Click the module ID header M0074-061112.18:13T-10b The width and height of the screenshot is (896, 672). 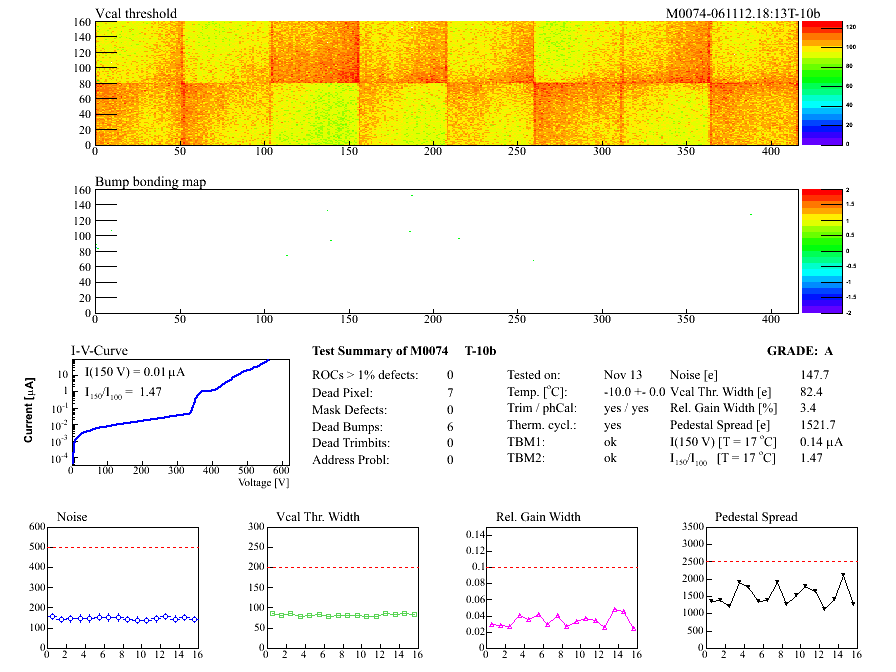tap(743, 13)
